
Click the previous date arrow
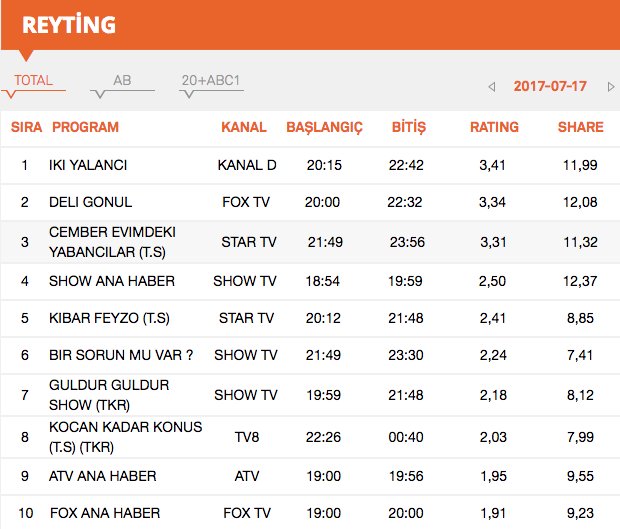point(492,87)
